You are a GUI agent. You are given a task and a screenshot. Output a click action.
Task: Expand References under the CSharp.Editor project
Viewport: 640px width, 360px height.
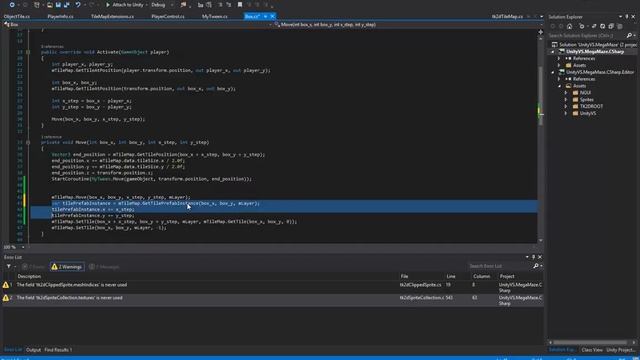pyautogui.click(x=559, y=79)
